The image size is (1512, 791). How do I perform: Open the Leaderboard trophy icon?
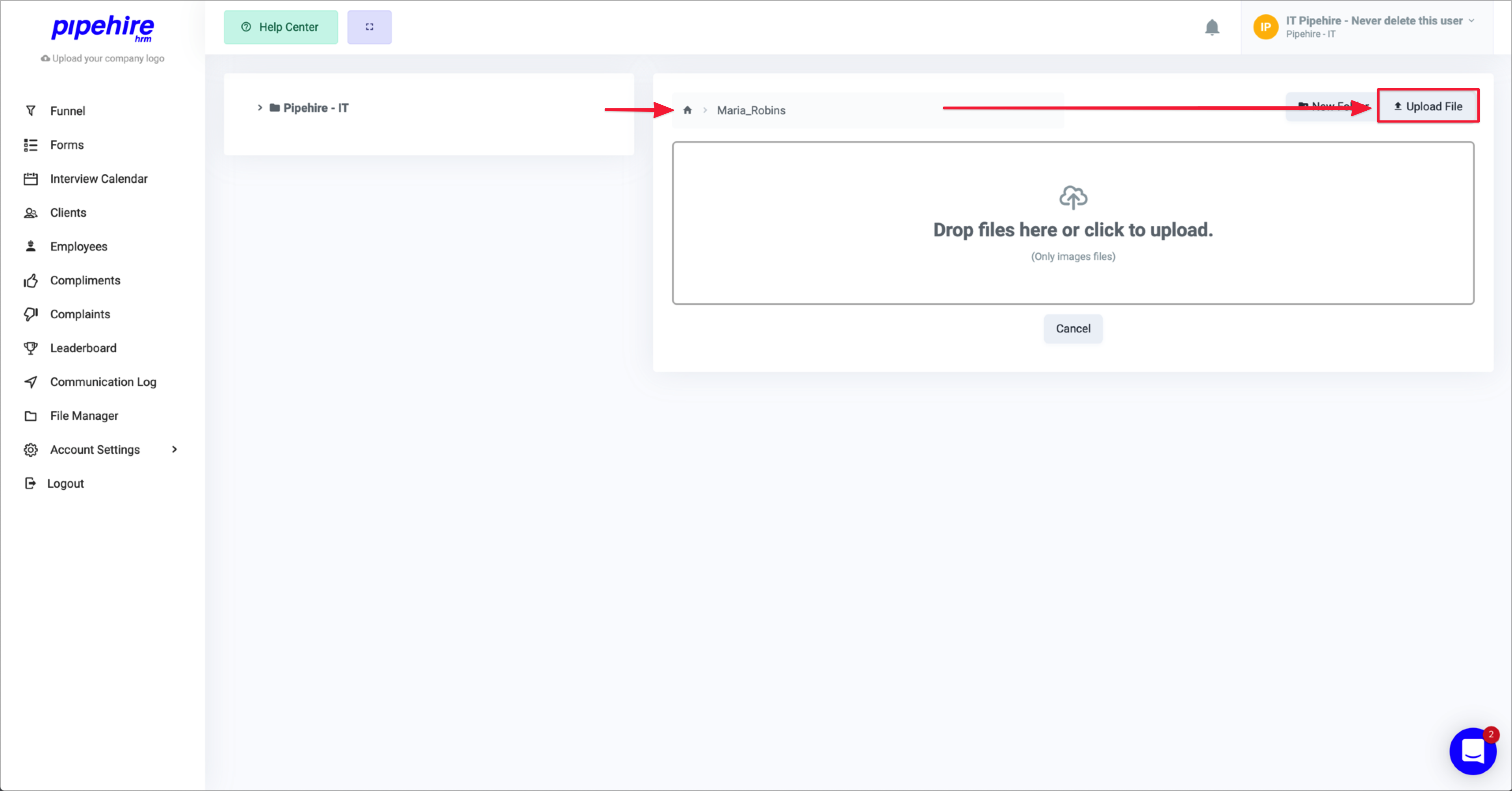pyautogui.click(x=31, y=347)
